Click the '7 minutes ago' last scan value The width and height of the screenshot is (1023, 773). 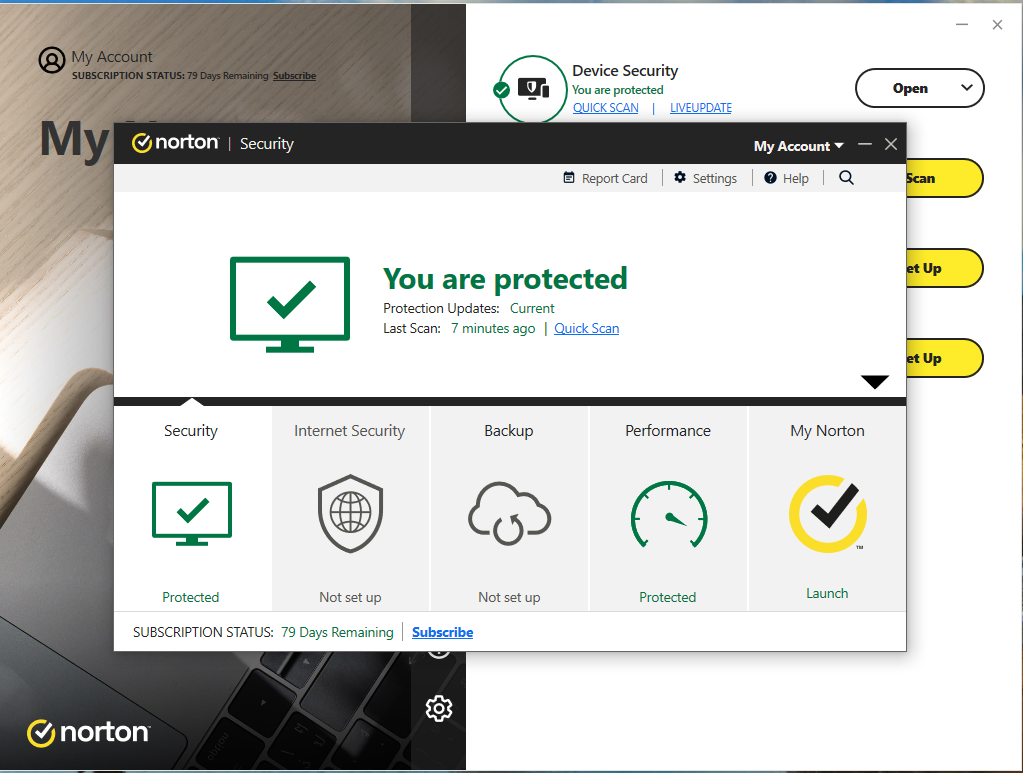coord(493,328)
